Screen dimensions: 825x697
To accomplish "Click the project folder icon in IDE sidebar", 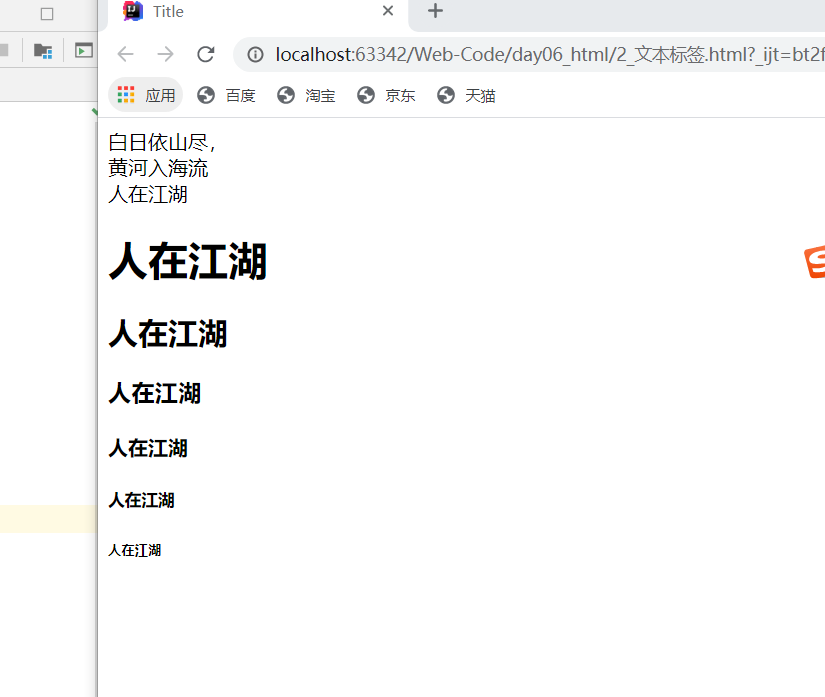I will point(42,49).
